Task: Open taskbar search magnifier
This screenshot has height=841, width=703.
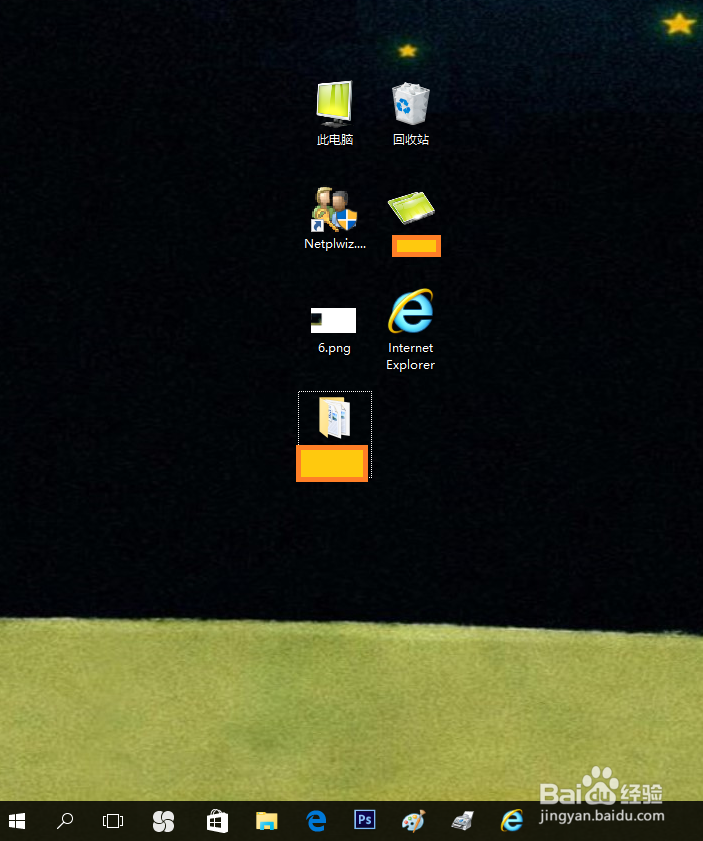Action: 65,821
